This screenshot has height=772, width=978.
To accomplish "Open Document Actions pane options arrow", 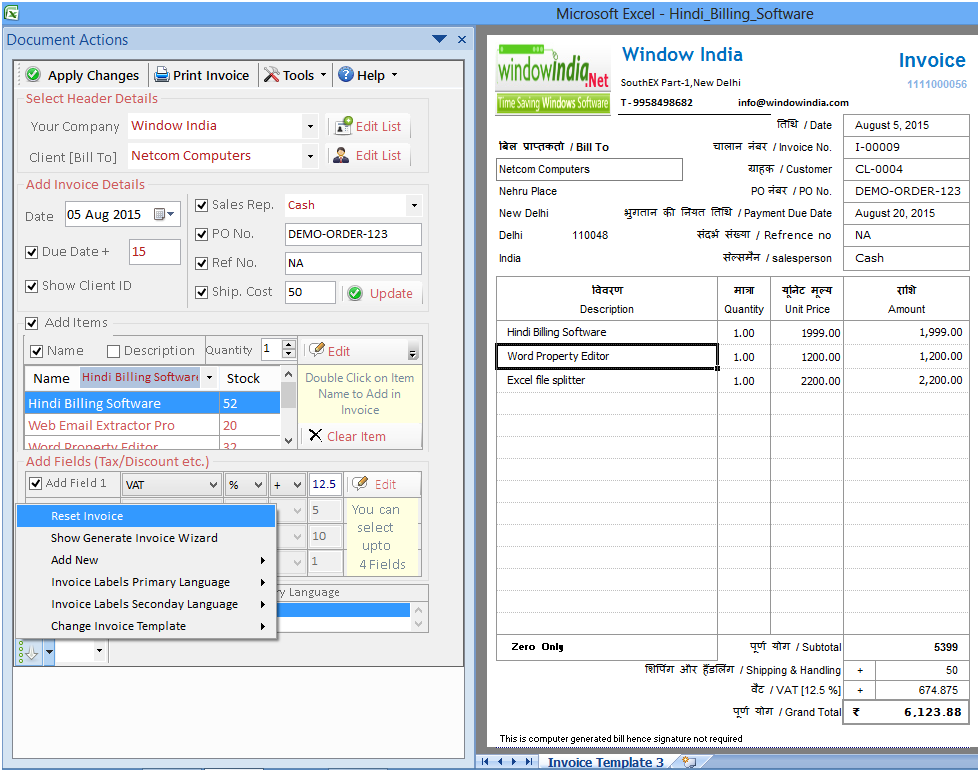I will 439,39.
